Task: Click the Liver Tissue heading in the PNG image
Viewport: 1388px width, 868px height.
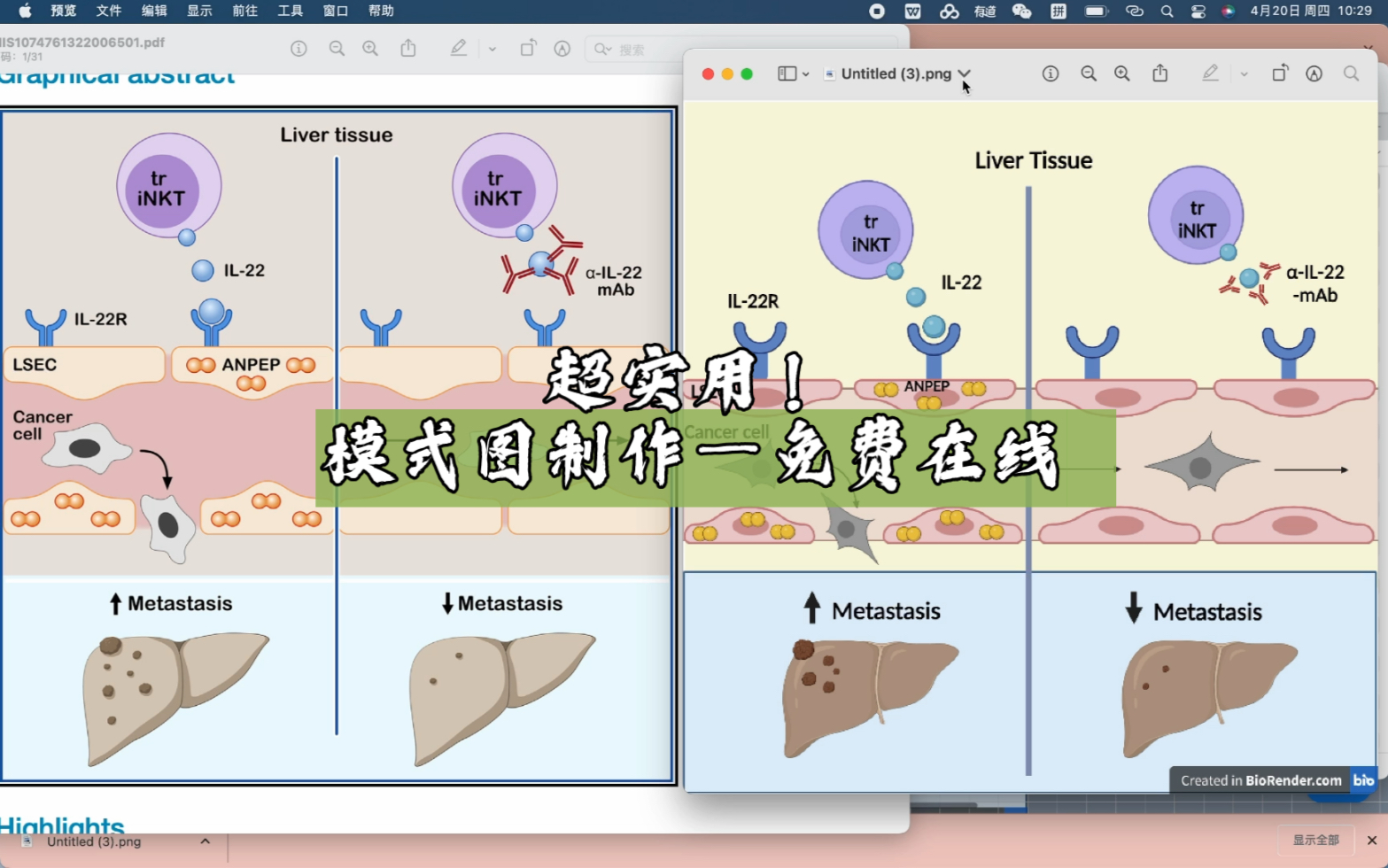Action: [1033, 160]
